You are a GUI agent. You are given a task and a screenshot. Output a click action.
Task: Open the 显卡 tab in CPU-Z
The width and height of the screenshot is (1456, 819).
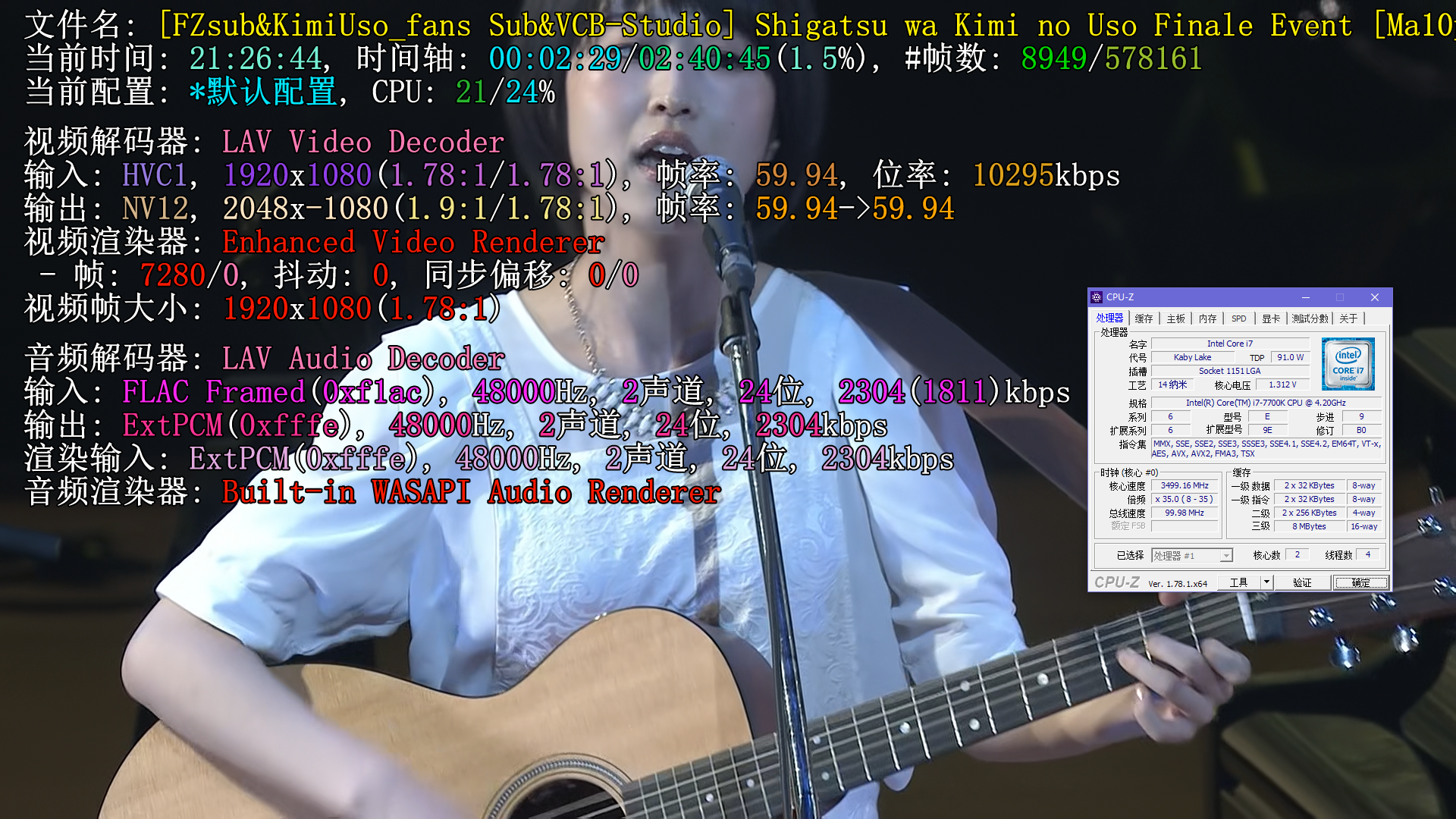point(1271,318)
